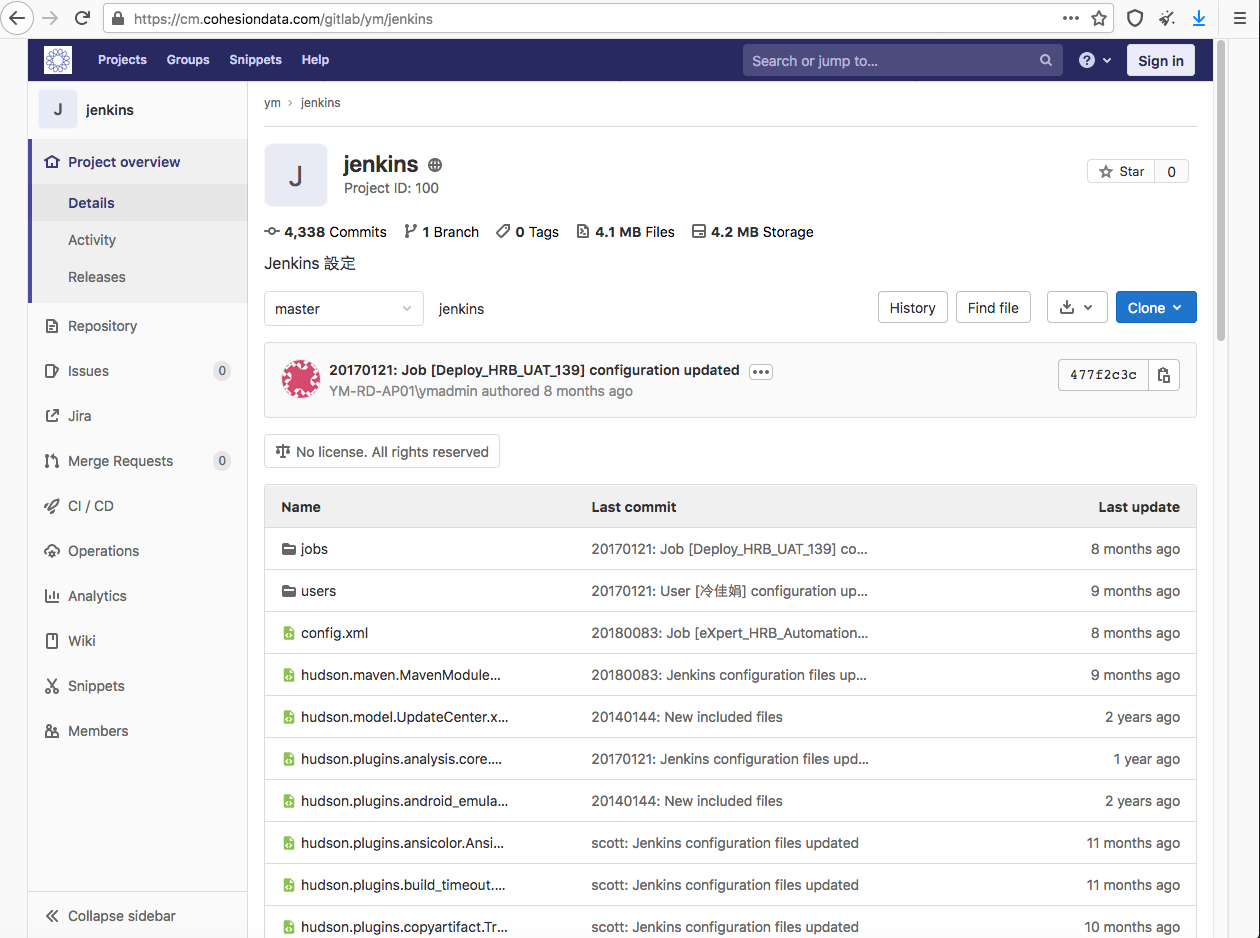Screen dimensions: 1260x938
Task: Click the public globe visibility icon
Action: point(434,165)
